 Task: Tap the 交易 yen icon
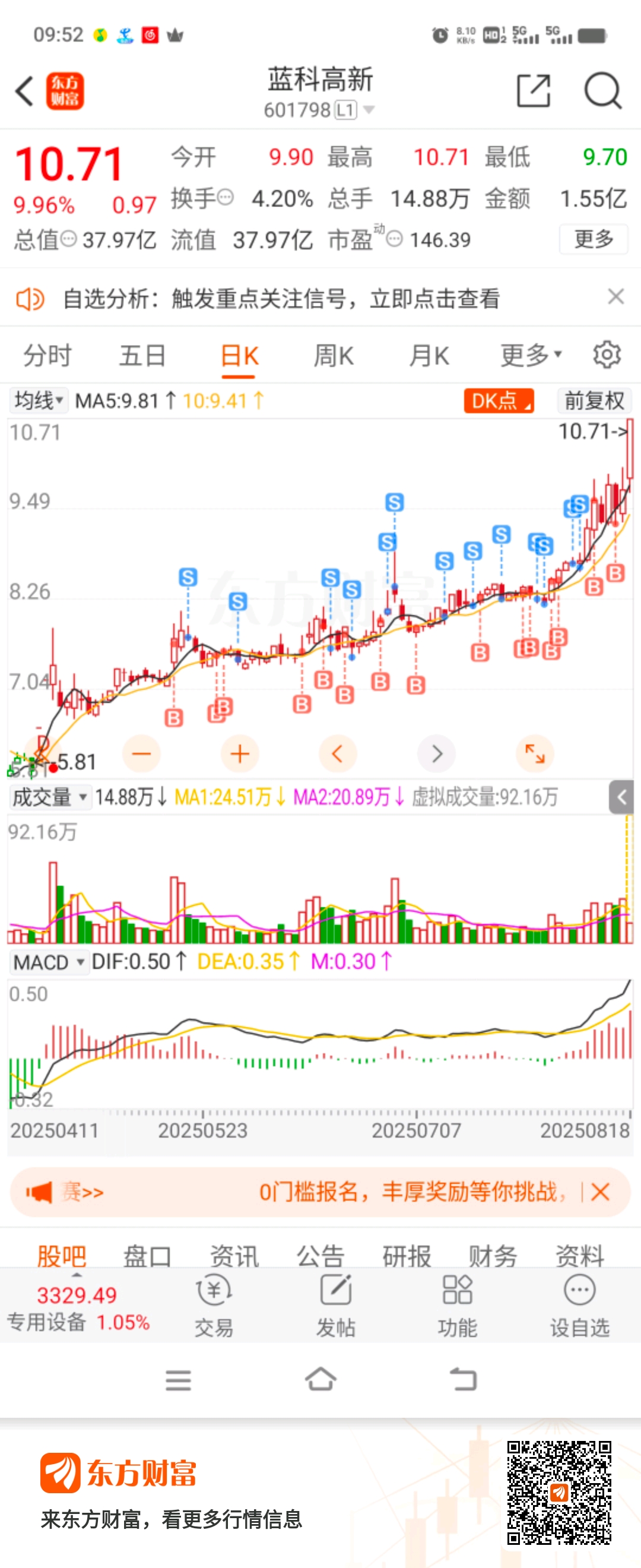click(x=214, y=1290)
